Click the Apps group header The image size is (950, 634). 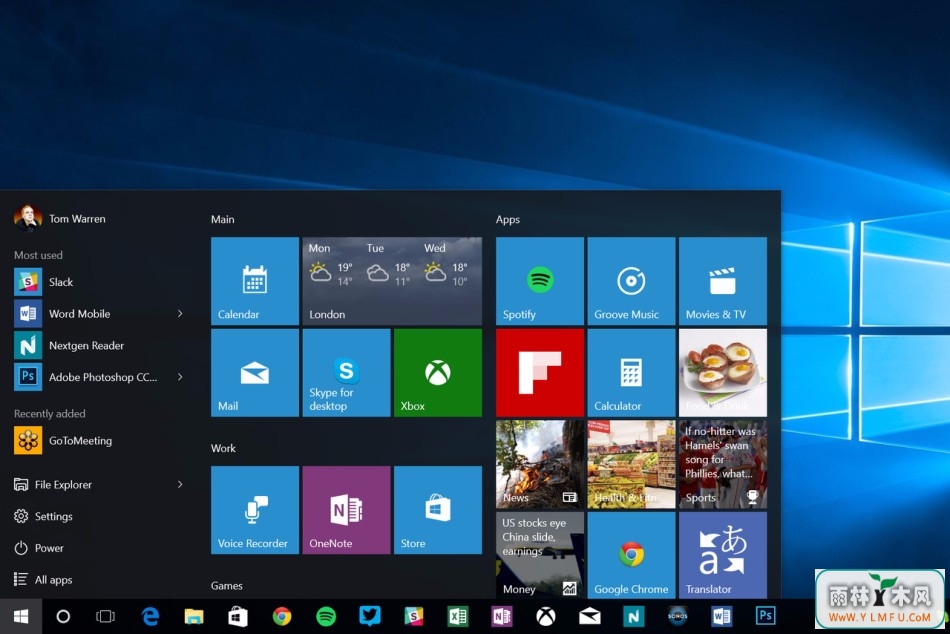pos(508,219)
